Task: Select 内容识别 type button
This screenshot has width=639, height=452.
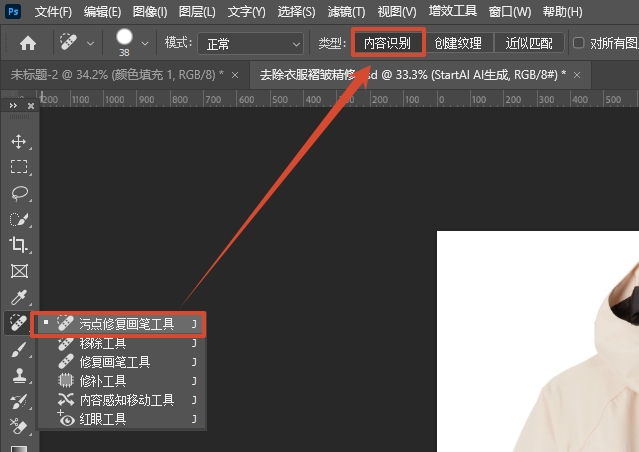Action: [x=387, y=43]
